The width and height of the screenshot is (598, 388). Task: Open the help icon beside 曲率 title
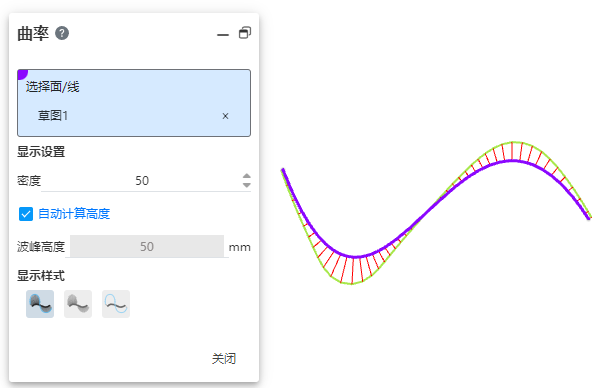pos(62,33)
